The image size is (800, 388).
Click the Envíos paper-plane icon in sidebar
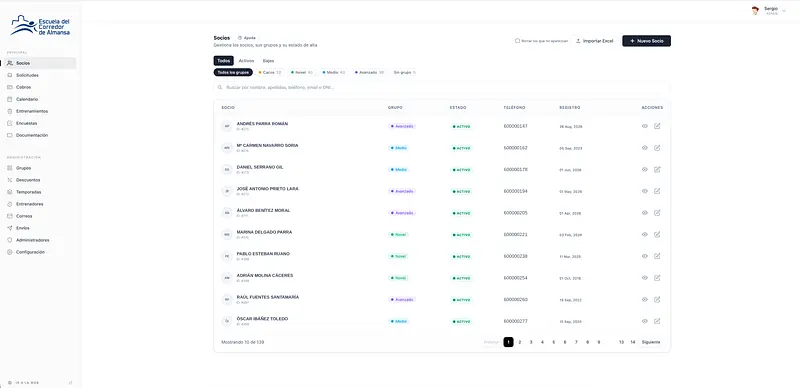point(10,228)
